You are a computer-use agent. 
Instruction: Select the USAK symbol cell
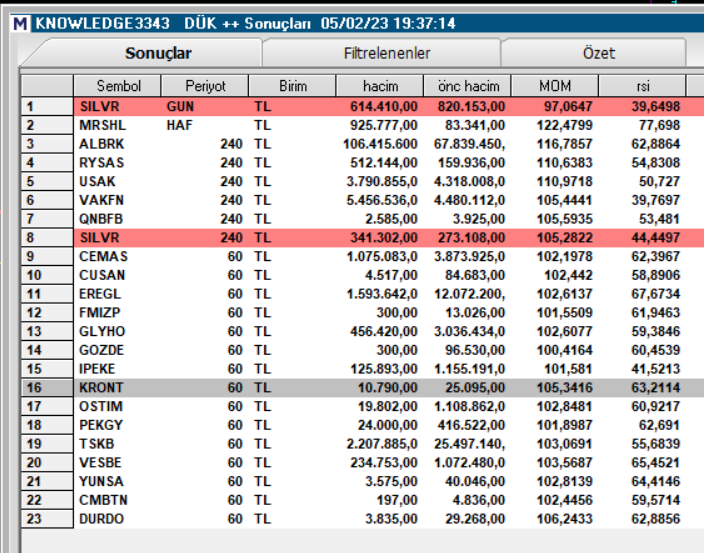point(97,181)
